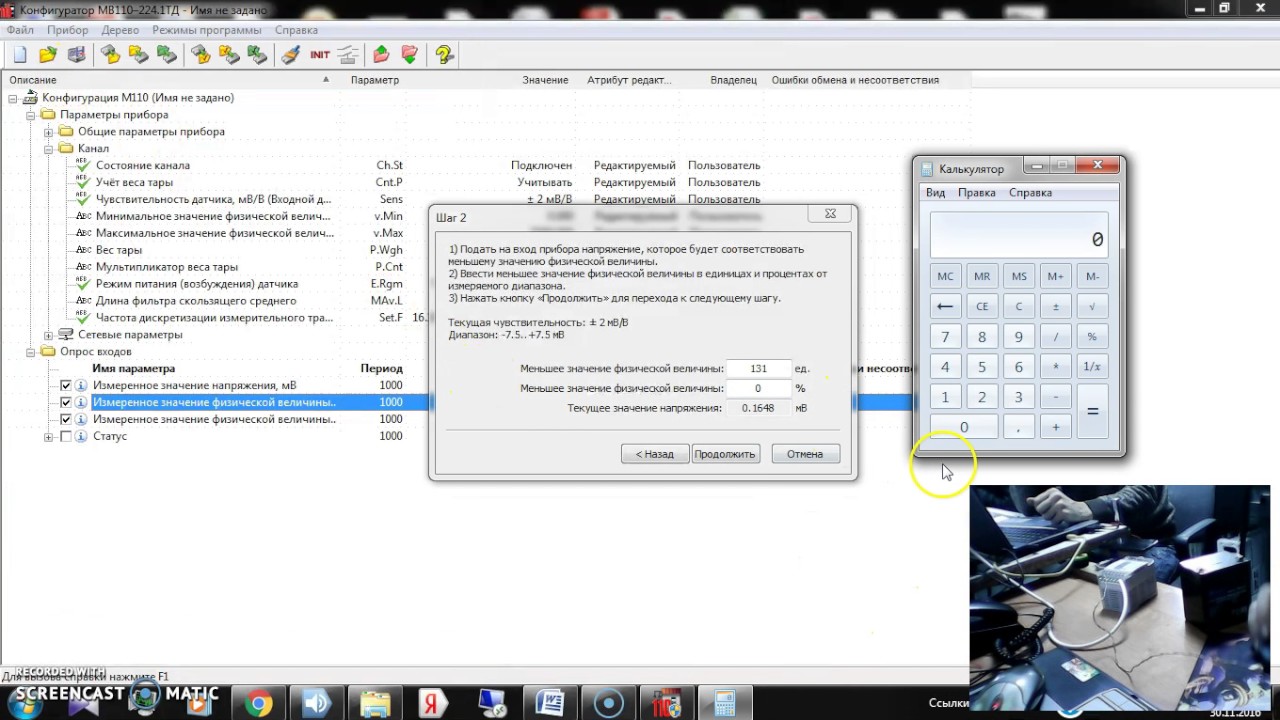
Task: Click the red folder with up arrow icon
Action: click(381, 55)
